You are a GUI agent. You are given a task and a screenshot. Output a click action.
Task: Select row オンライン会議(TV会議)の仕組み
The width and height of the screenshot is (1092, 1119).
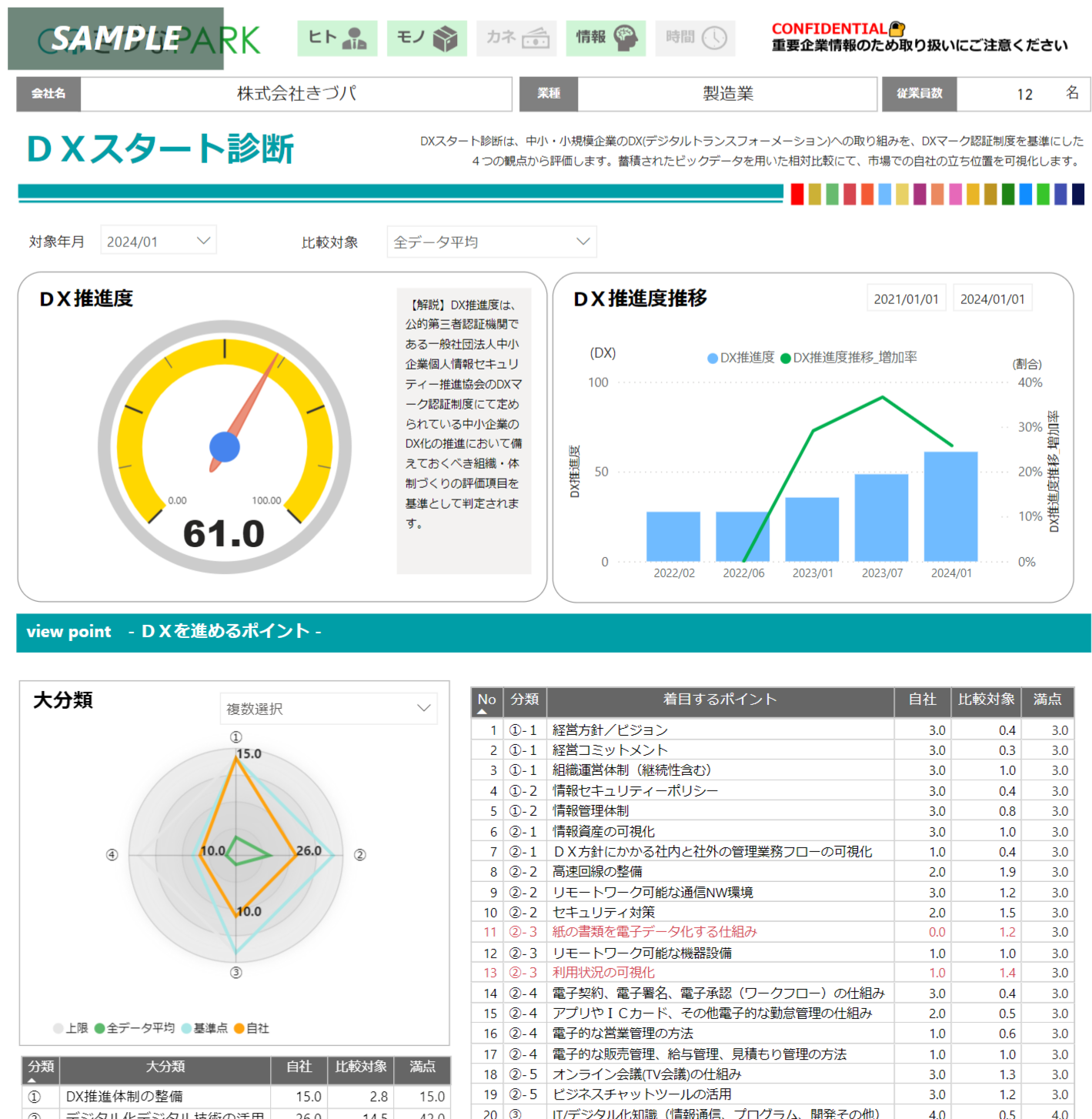click(773, 1074)
